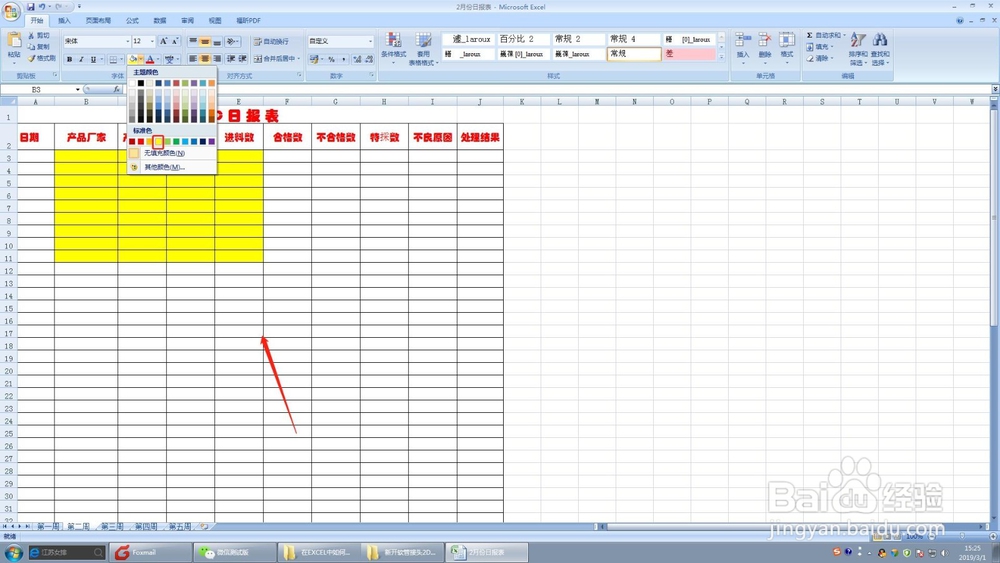Apply the pink 差 cell style
This screenshot has width=1000, height=563.
point(689,54)
